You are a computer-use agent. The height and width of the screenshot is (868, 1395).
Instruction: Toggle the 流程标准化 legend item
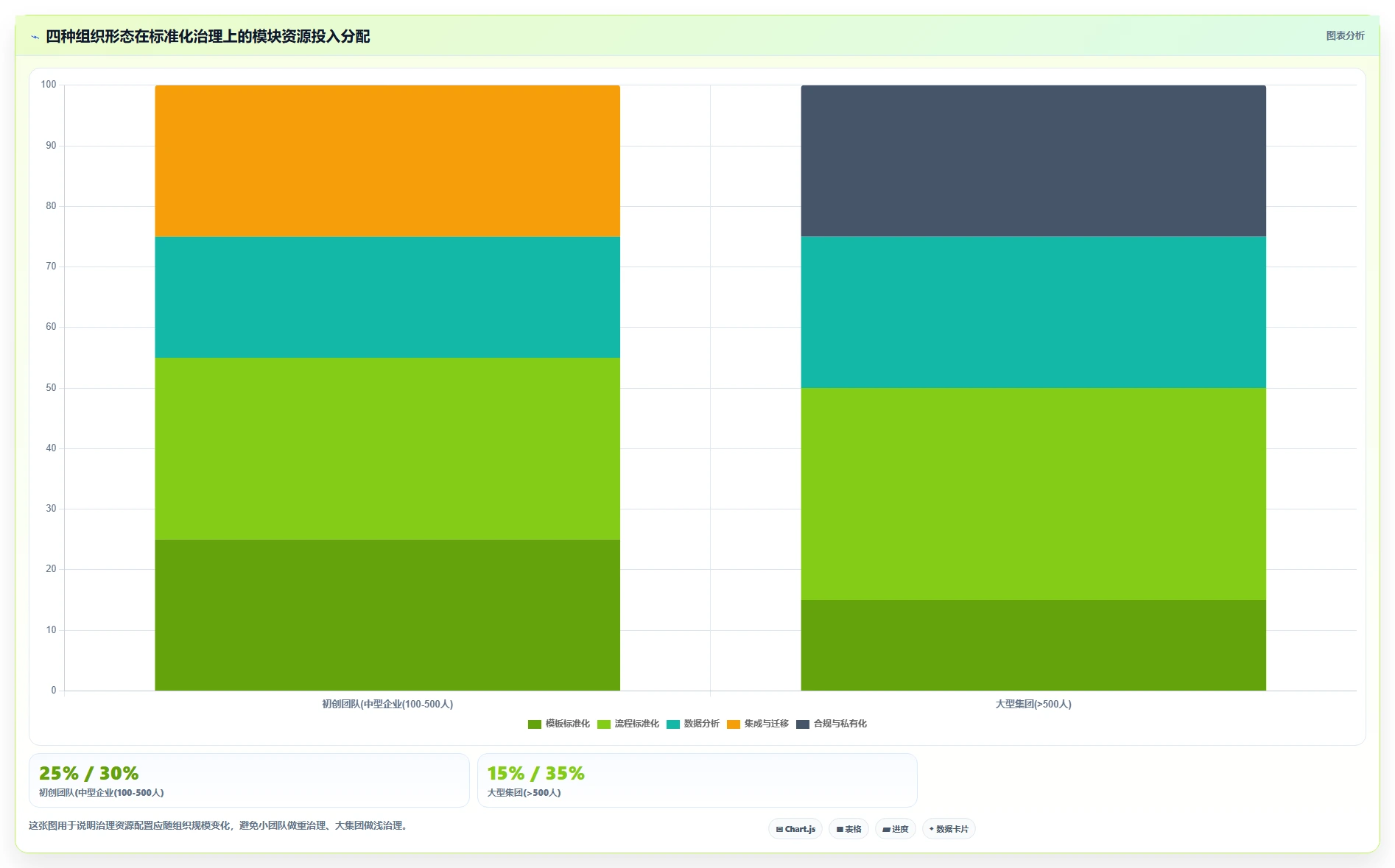[x=628, y=724]
